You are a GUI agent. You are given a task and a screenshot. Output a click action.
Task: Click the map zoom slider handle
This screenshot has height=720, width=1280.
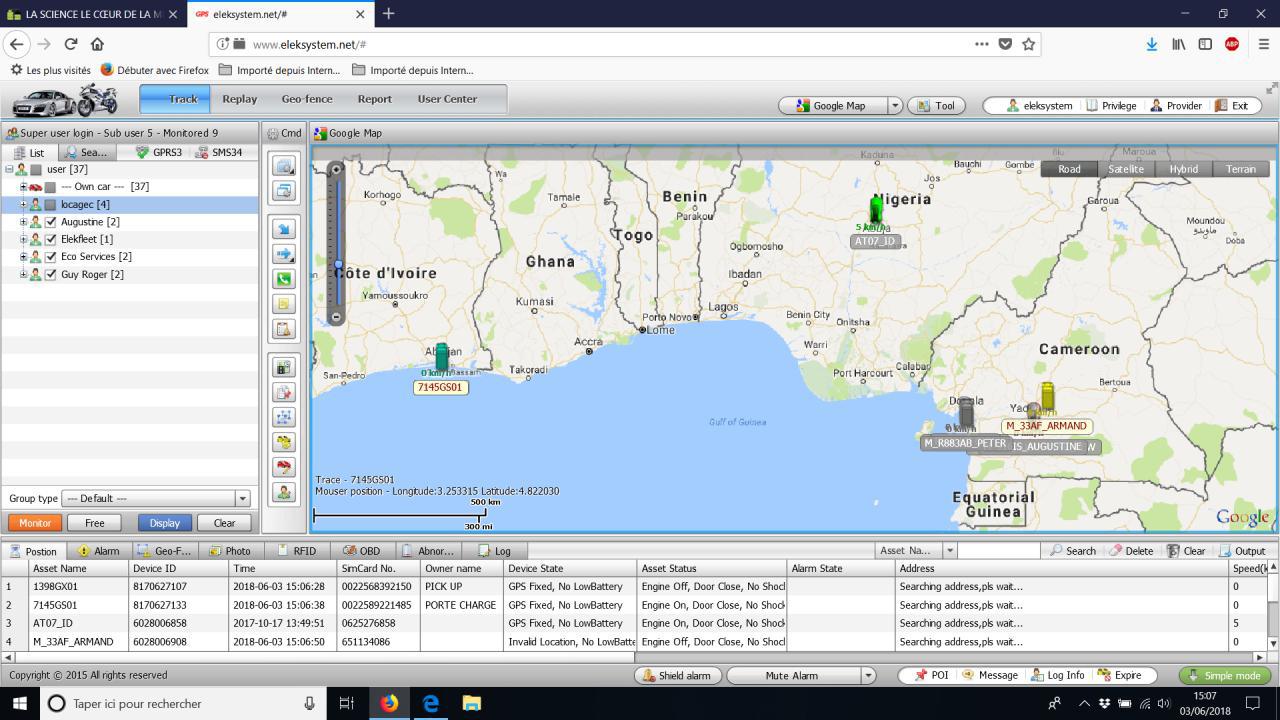tap(338, 264)
